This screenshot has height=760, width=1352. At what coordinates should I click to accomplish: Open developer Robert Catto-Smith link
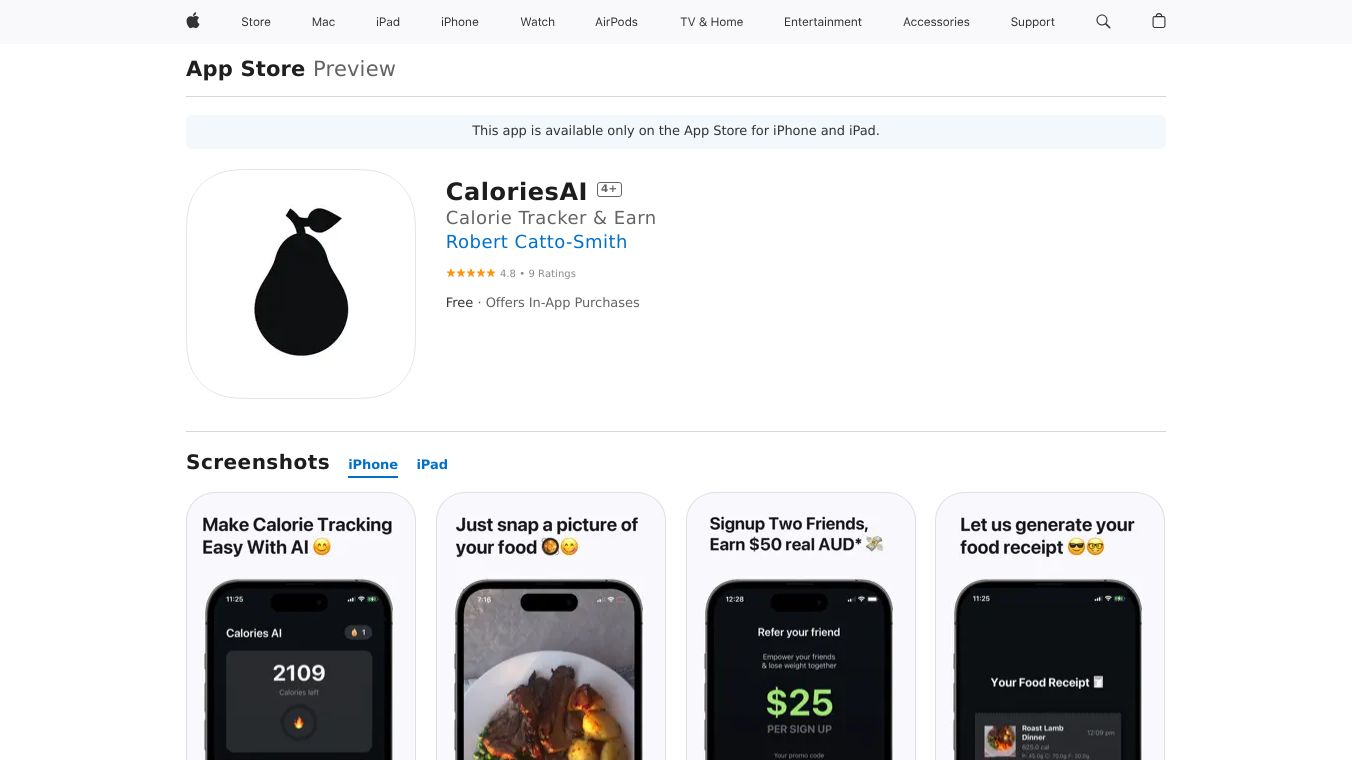[536, 242]
